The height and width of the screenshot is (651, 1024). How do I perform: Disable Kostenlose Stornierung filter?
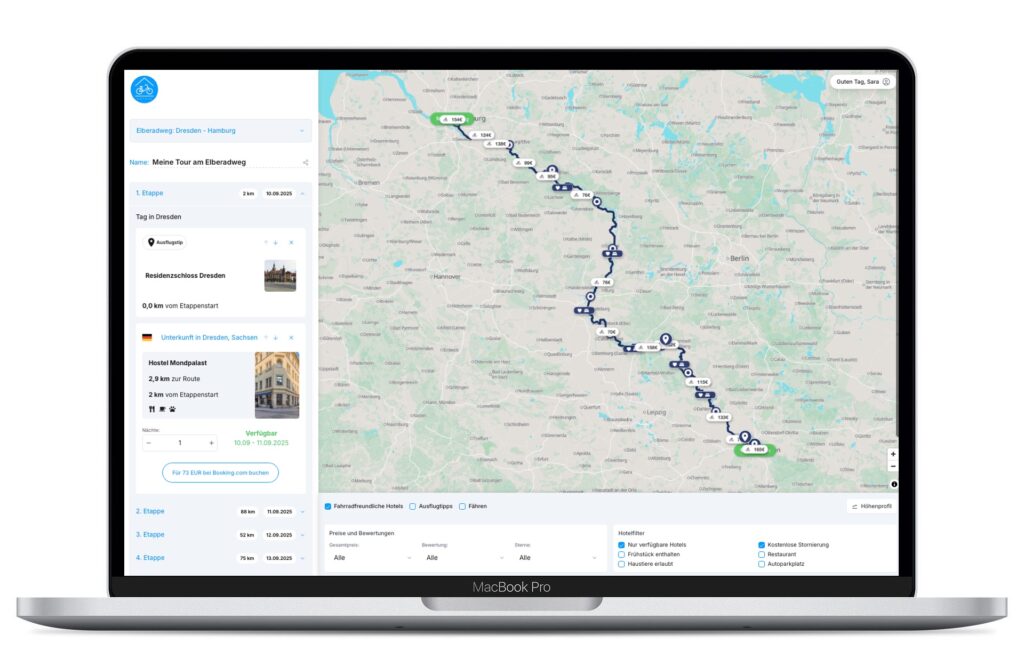coord(762,543)
